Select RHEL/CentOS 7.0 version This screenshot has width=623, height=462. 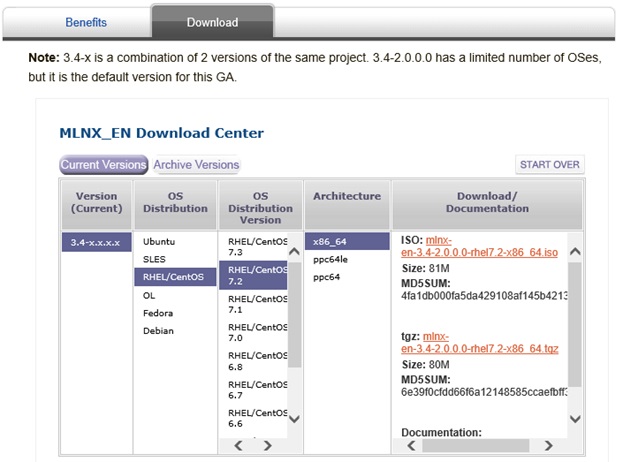tap(253, 332)
